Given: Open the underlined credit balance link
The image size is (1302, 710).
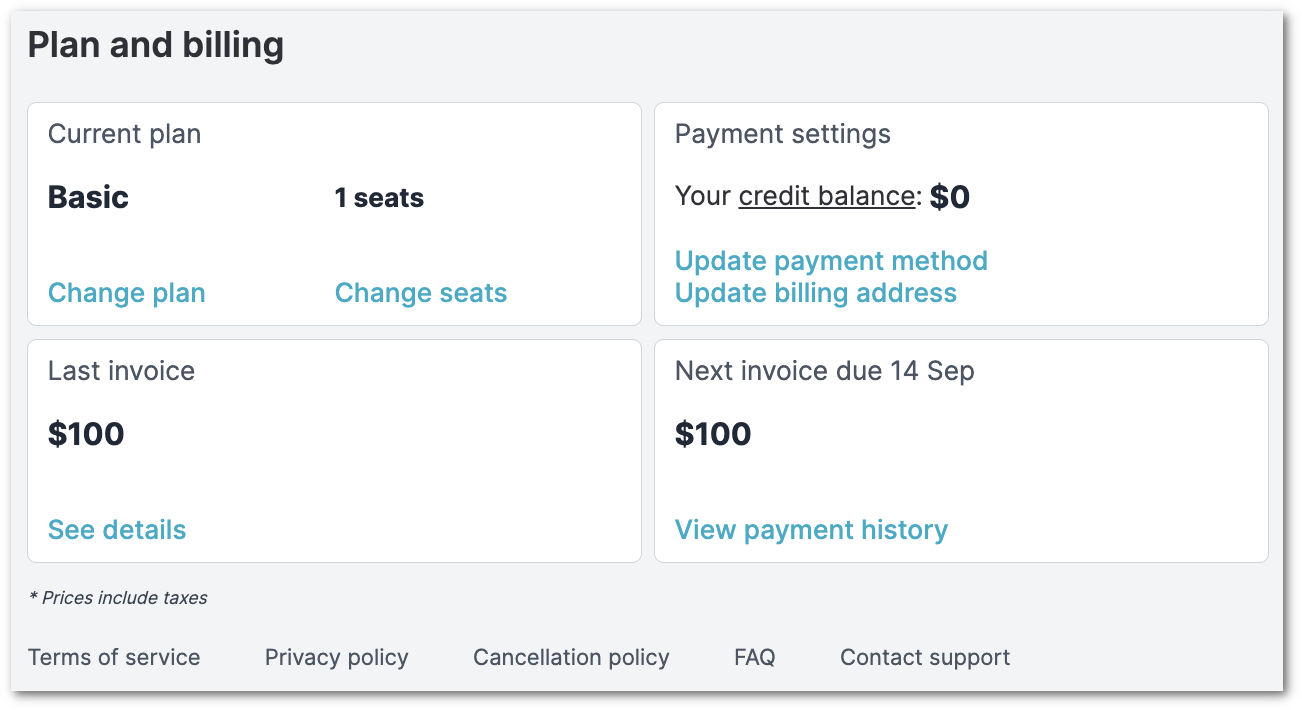Looking at the screenshot, I should 826,197.
